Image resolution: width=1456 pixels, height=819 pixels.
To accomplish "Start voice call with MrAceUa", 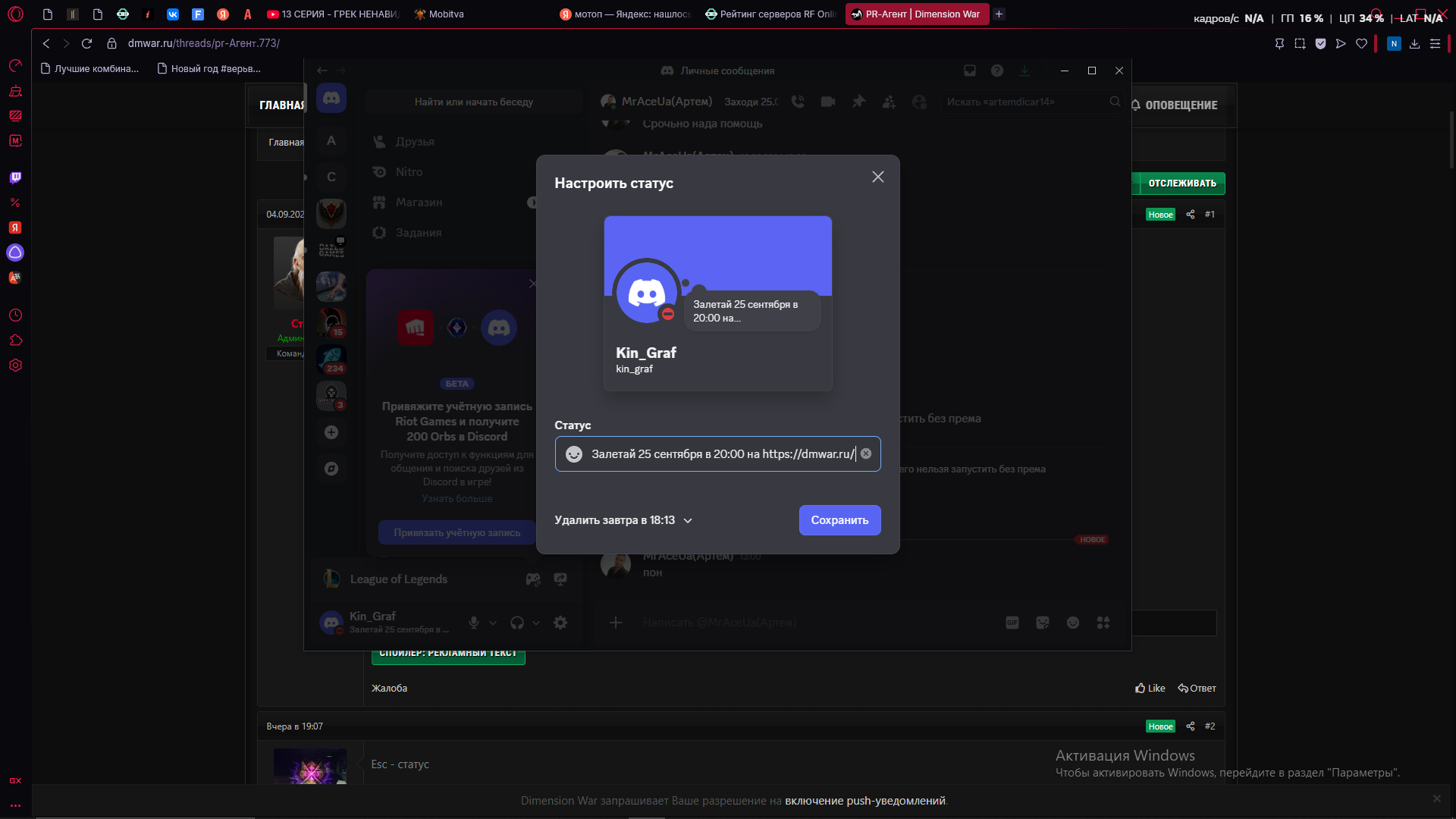I will point(798,102).
